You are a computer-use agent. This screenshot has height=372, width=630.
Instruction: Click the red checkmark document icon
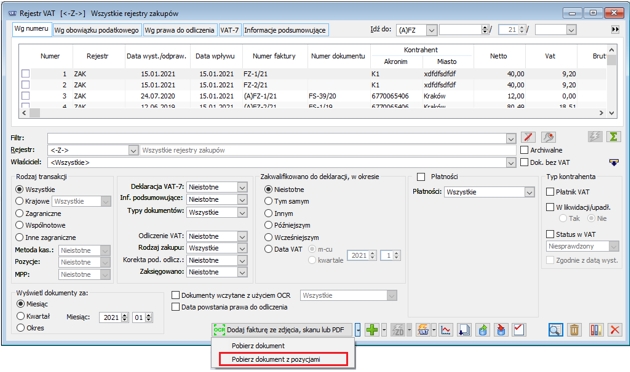(x=519, y=330)
